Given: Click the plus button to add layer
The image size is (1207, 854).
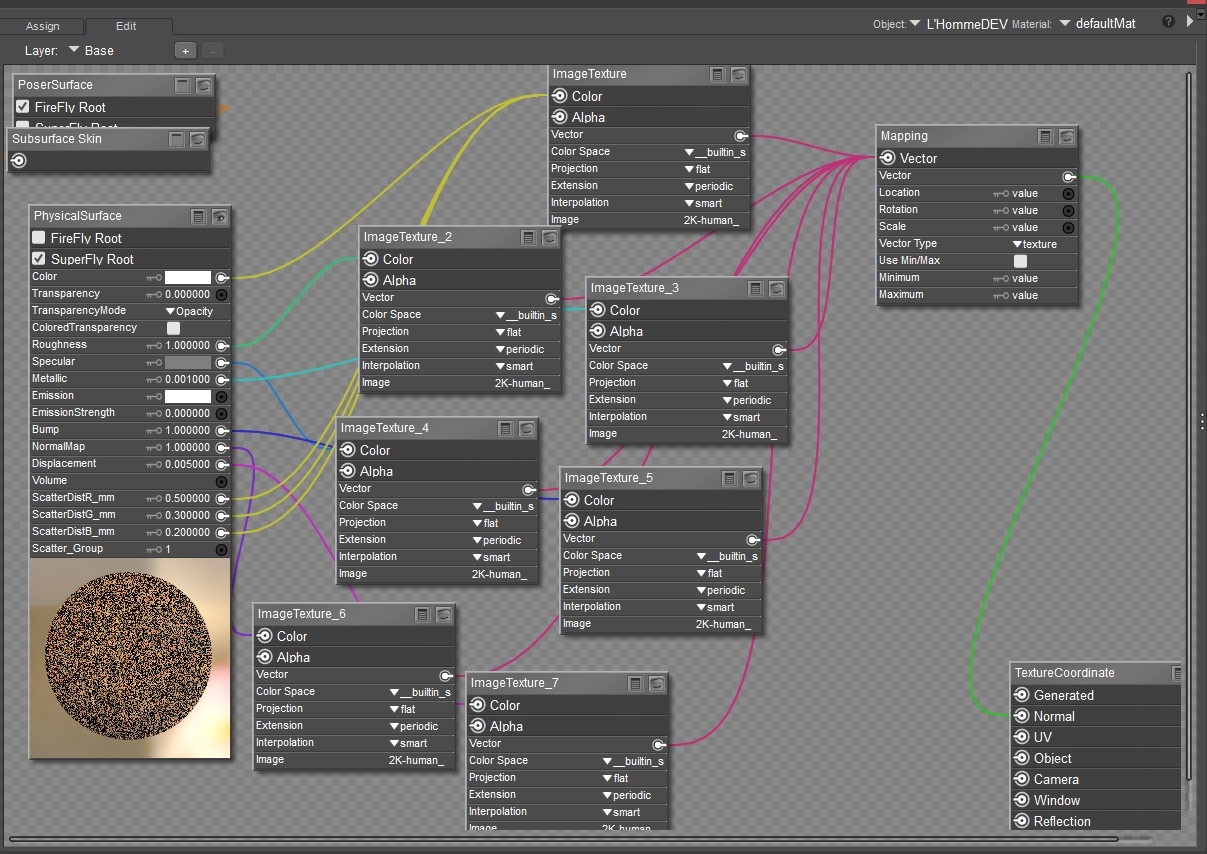Looking at the screenshot, I should [x=185, y=50].
